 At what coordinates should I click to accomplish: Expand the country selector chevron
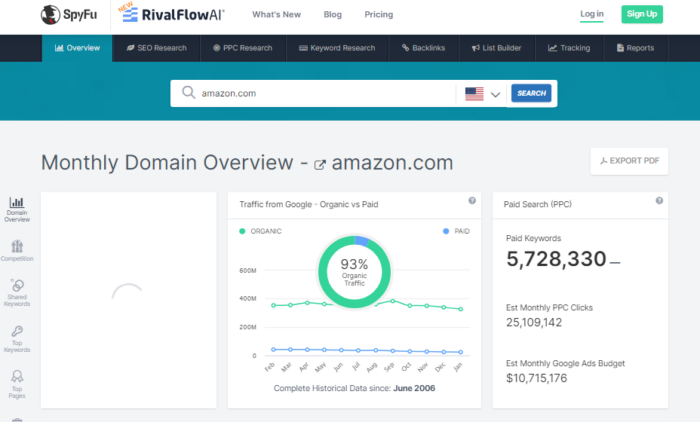(x=495, y=94)
